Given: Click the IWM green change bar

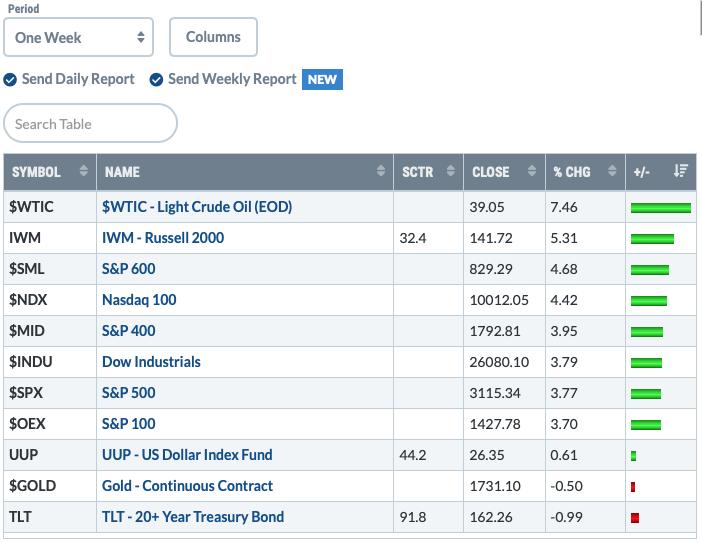Looking at the screenshot, I should (x=652, y=239).
